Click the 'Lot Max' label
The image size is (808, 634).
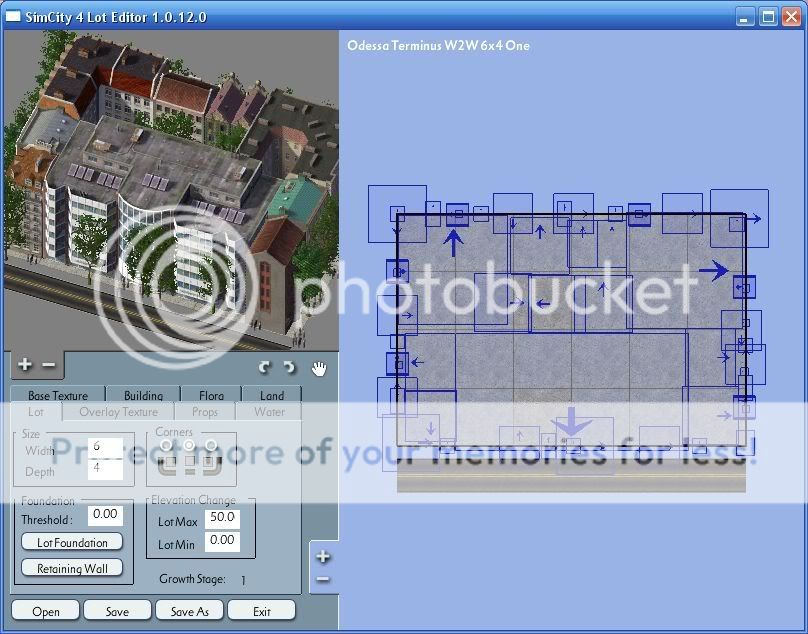tap(178, 522)
